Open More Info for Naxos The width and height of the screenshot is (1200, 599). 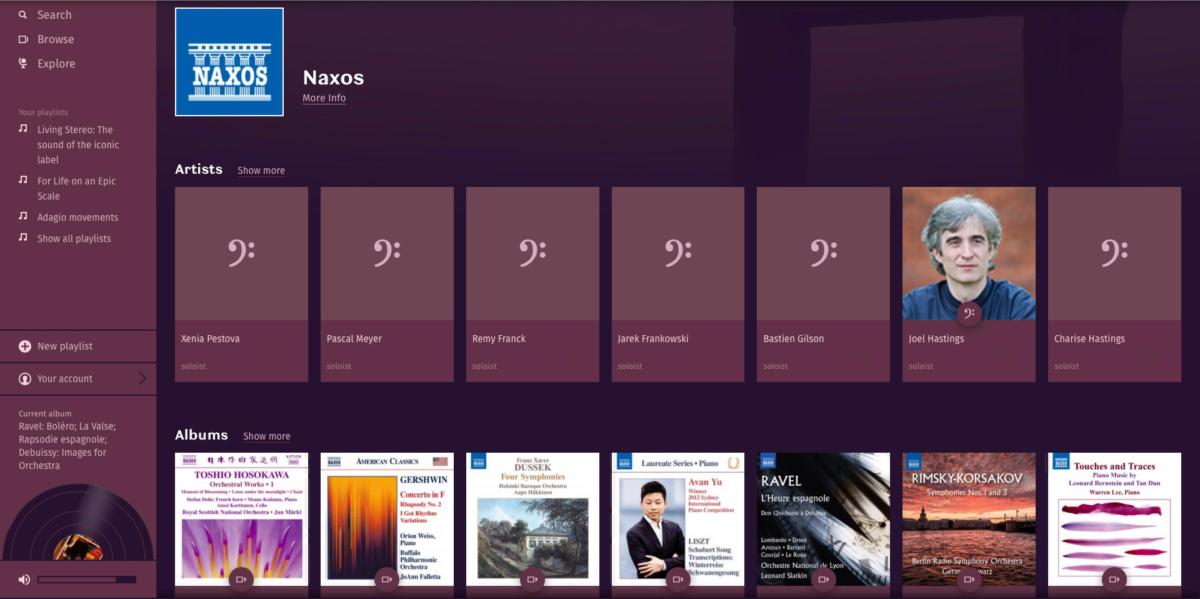point(324,98)
